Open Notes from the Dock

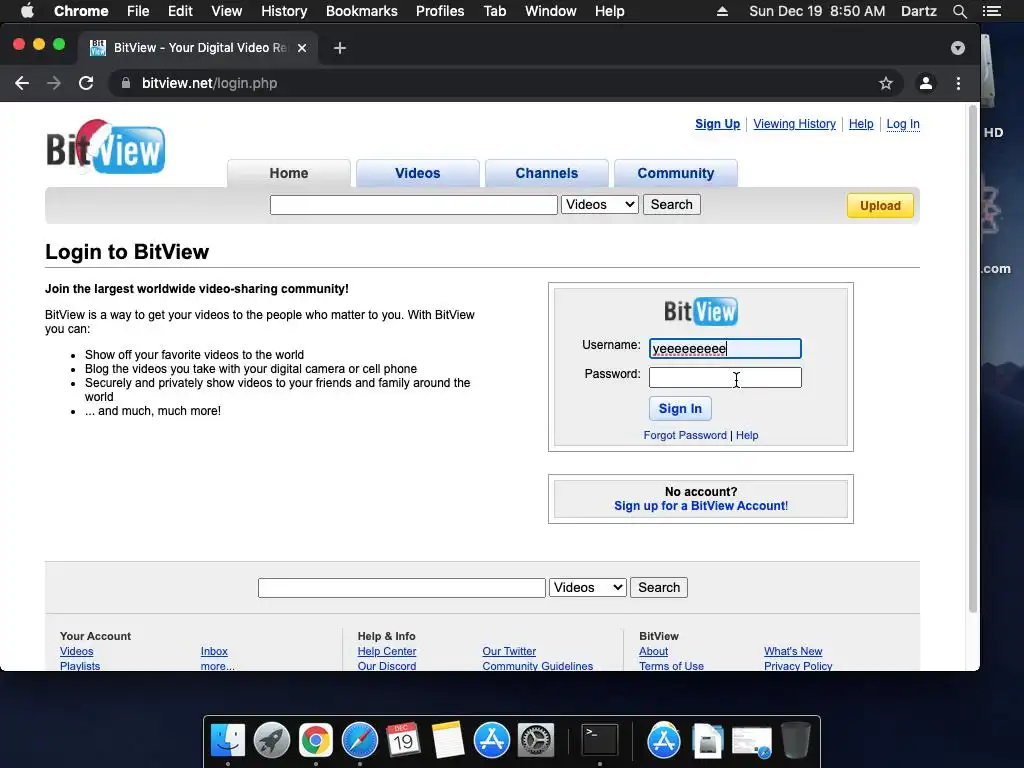coord(447,741)
